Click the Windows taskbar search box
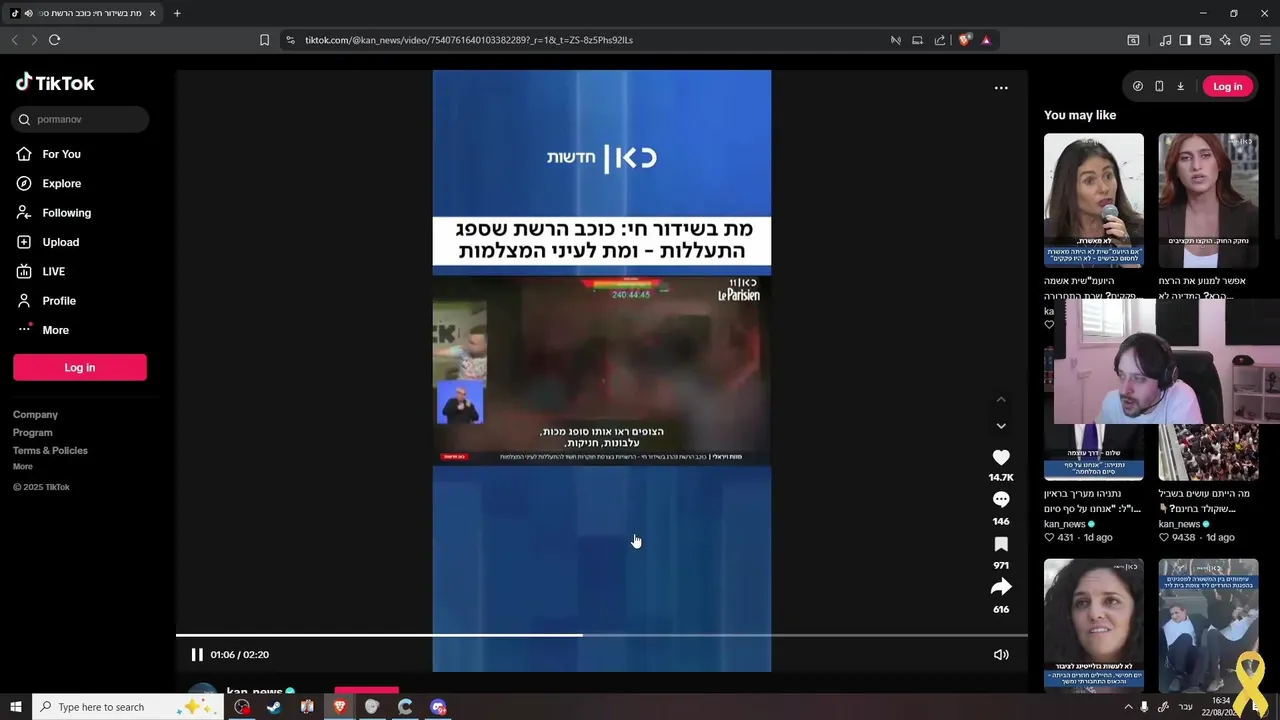This screenshot has width=1280, height=720. click(126, 707)
